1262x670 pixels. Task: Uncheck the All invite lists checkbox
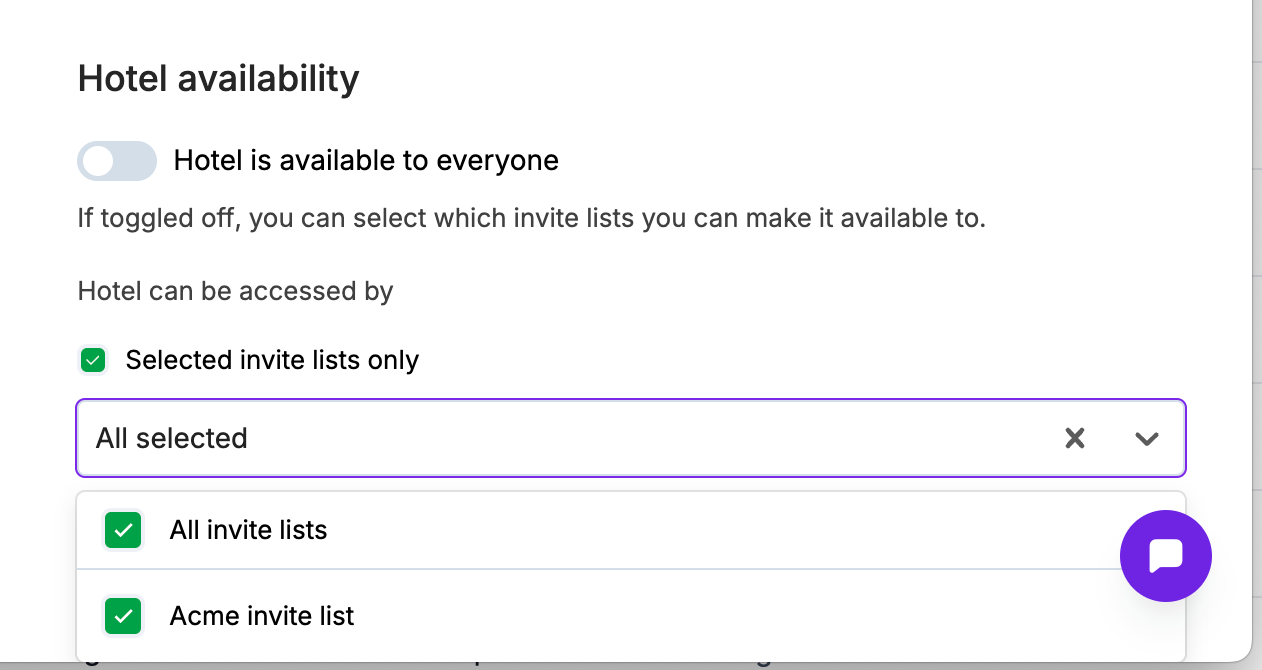coord(124,530)
